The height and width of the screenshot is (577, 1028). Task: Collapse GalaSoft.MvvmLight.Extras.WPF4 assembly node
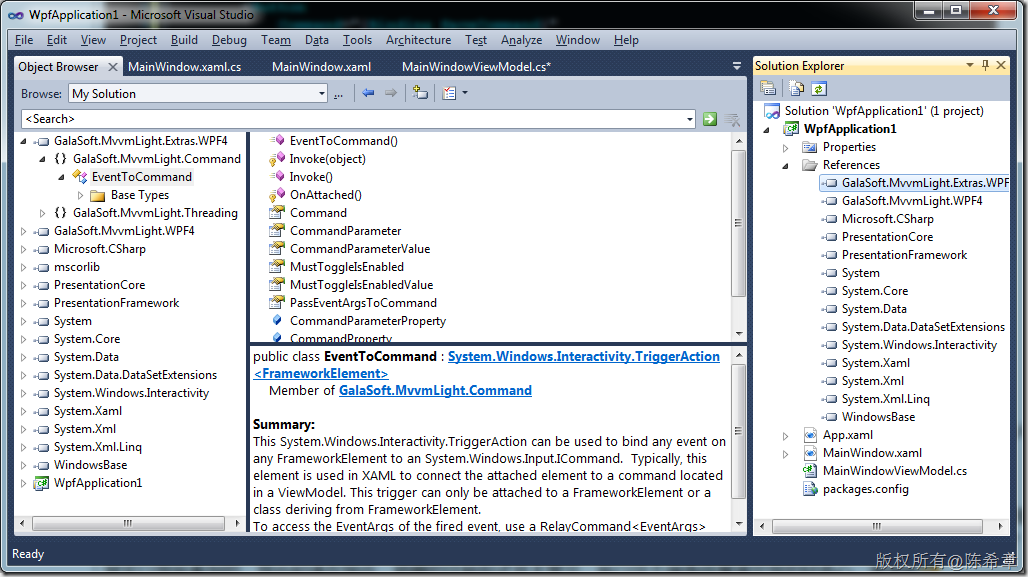pyautogui.click(x=24, y=141)
